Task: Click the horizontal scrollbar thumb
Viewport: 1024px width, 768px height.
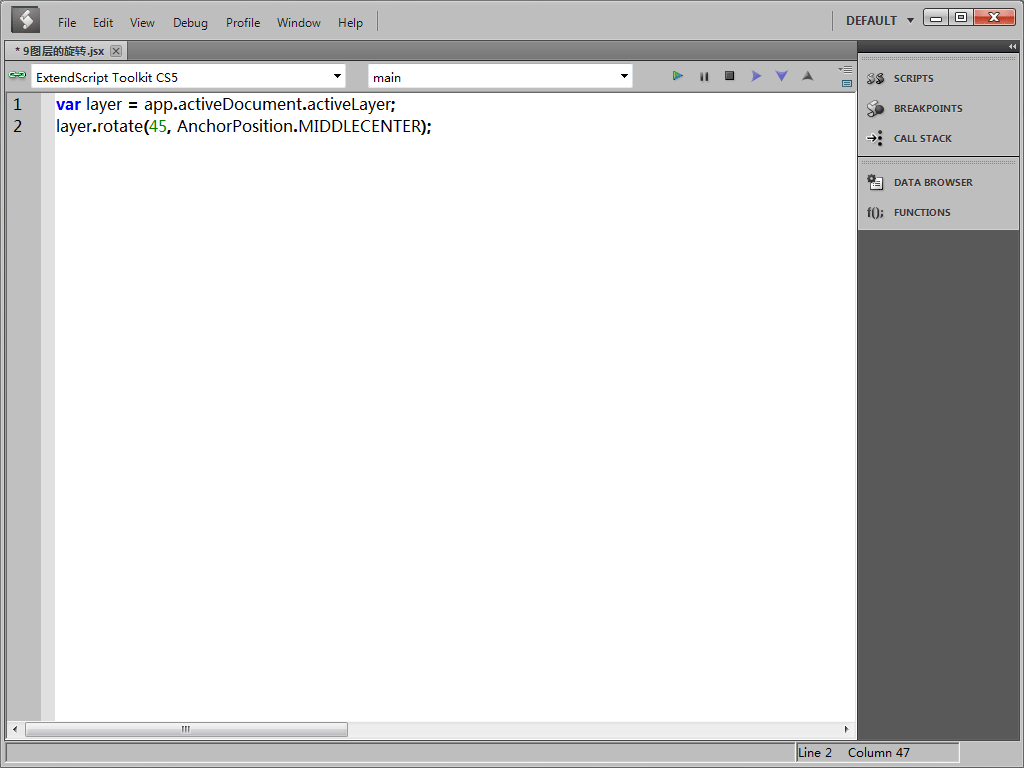Action: click(x=186, y=729)
